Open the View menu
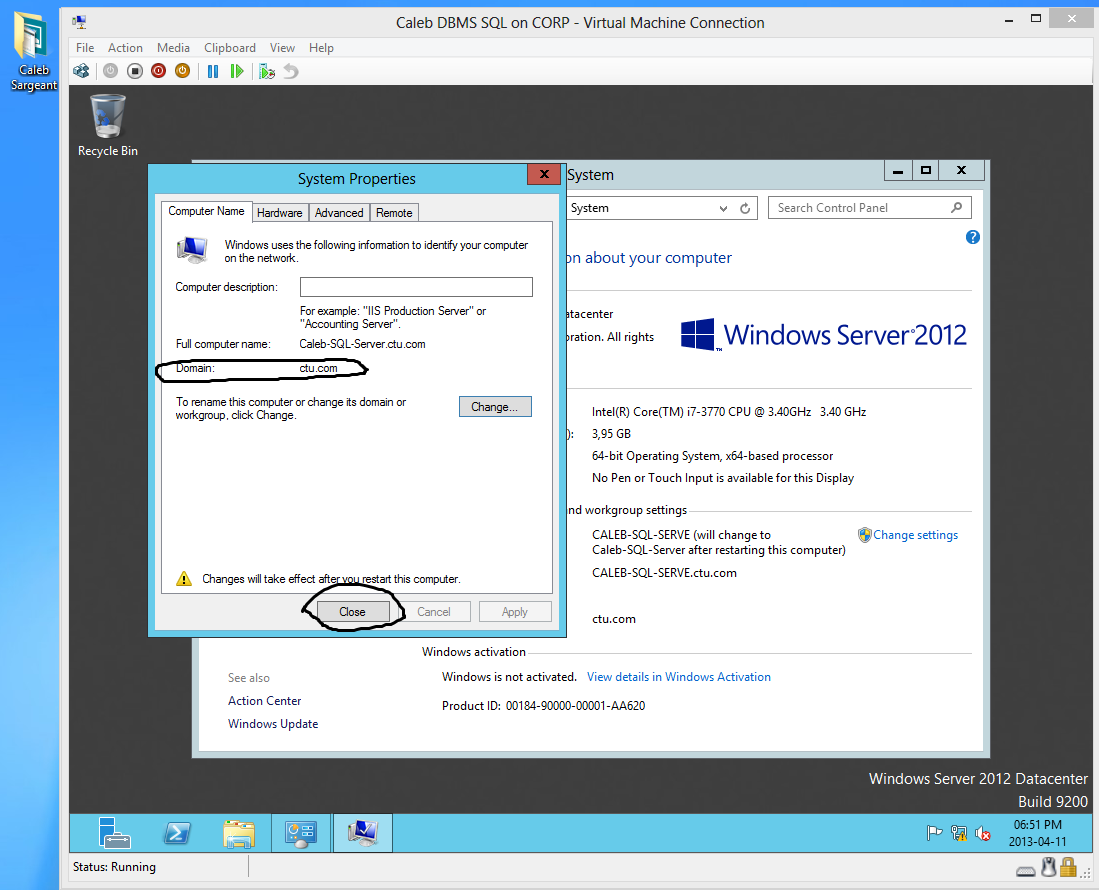The height and width of the screenshot is (890, 1099). pos(282,48)
